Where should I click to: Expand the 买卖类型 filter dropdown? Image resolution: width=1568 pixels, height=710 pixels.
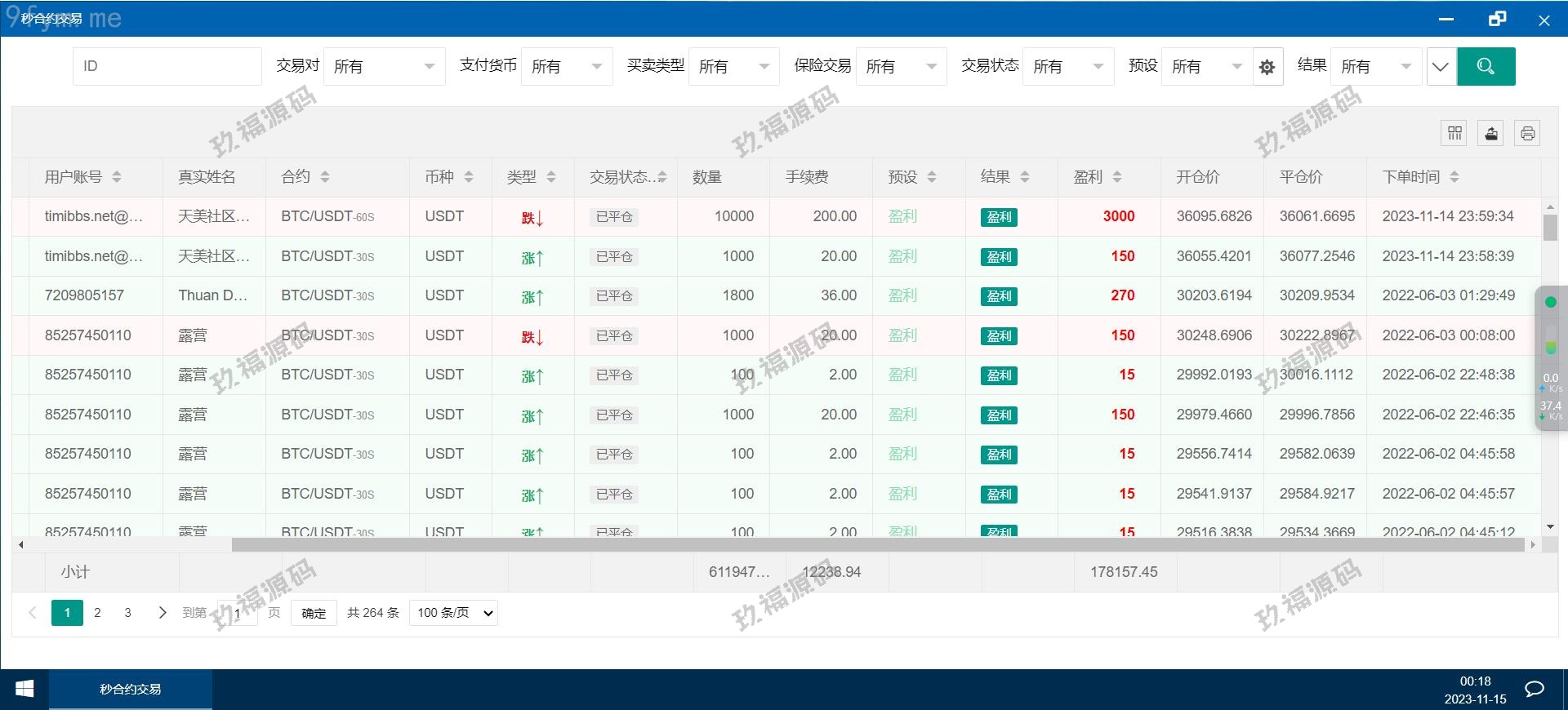733,66
